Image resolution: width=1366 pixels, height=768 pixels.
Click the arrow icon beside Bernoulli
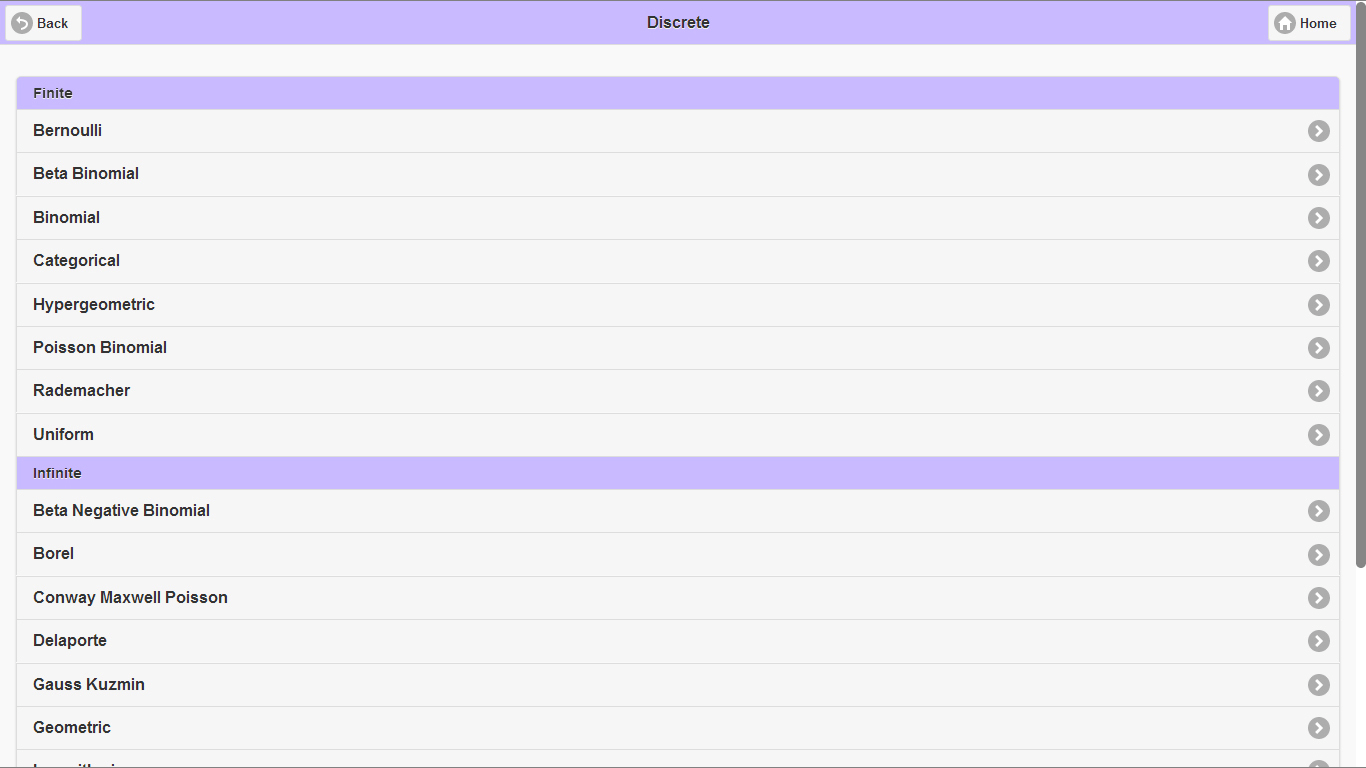(1318, 131)
